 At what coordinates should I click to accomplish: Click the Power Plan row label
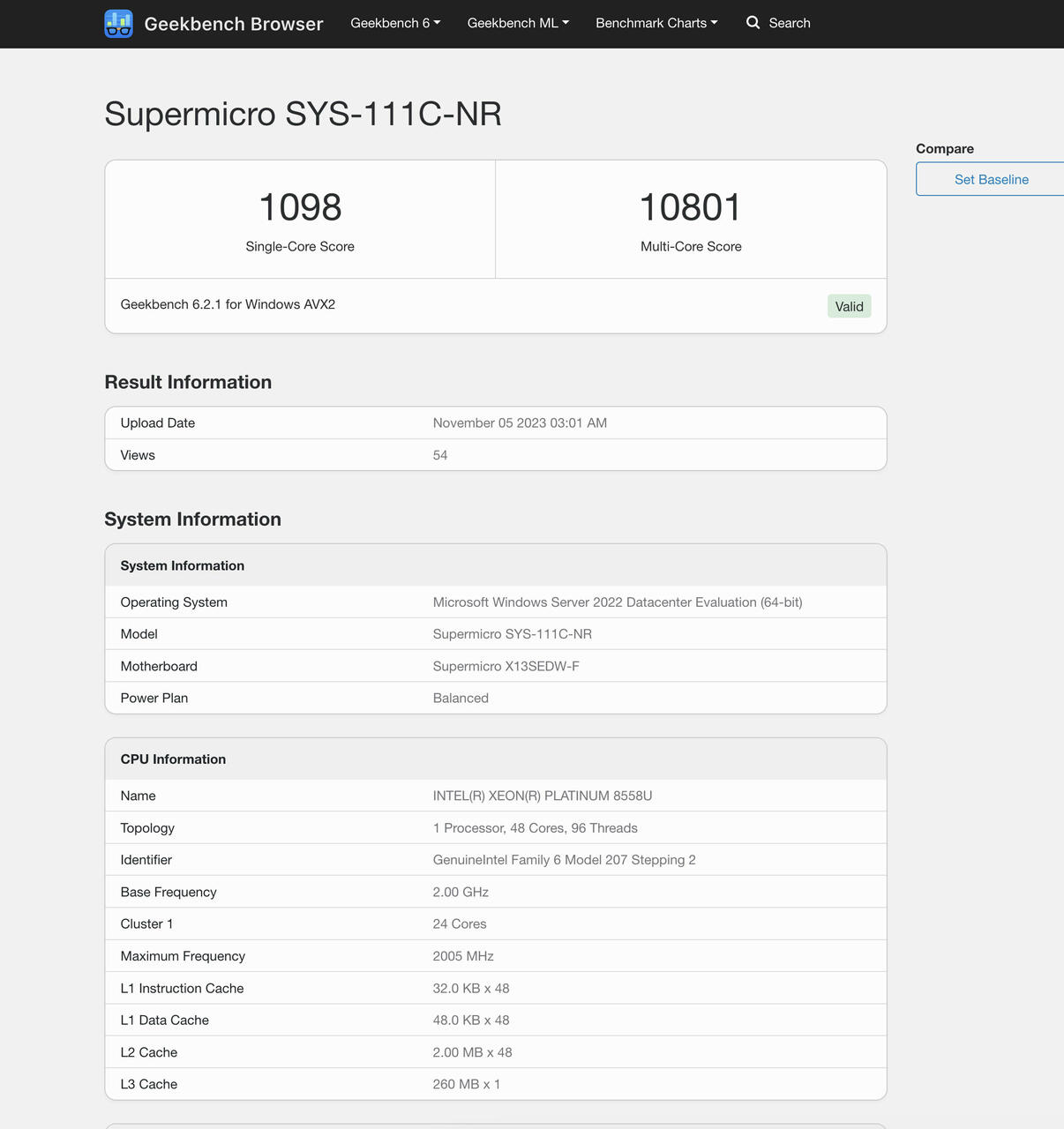[x=154, y=699]
